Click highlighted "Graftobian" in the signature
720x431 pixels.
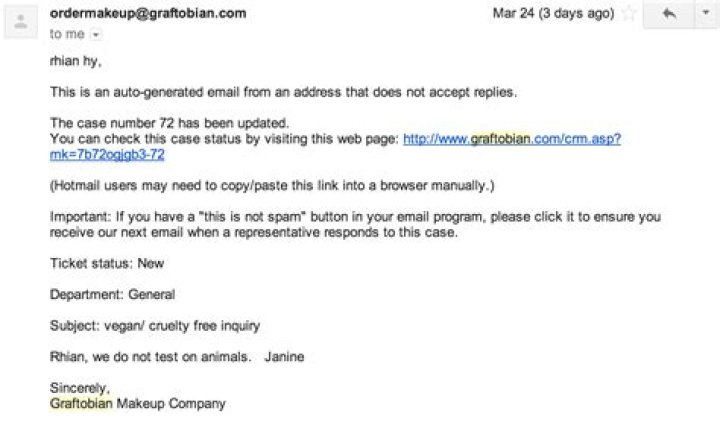pos(81,404)
